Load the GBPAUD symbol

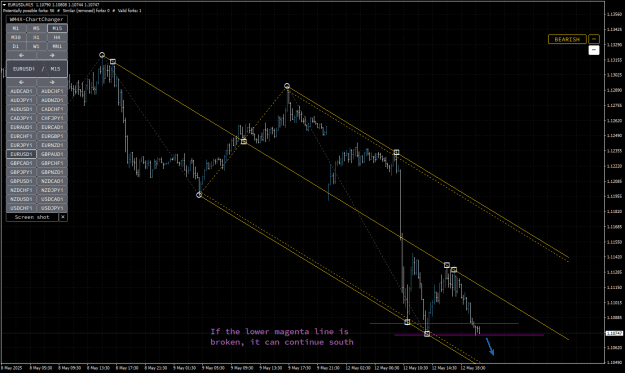pos(52,154)
